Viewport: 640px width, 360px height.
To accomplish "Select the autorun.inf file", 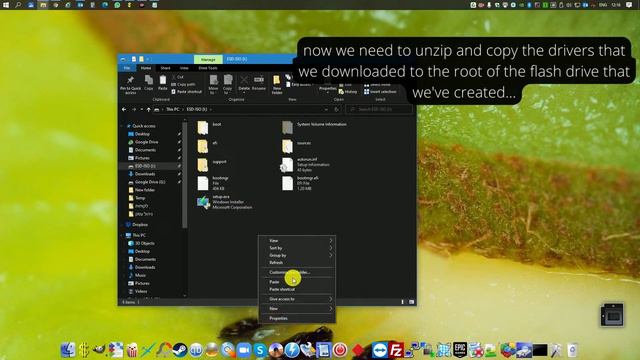I will pos(305,164).
